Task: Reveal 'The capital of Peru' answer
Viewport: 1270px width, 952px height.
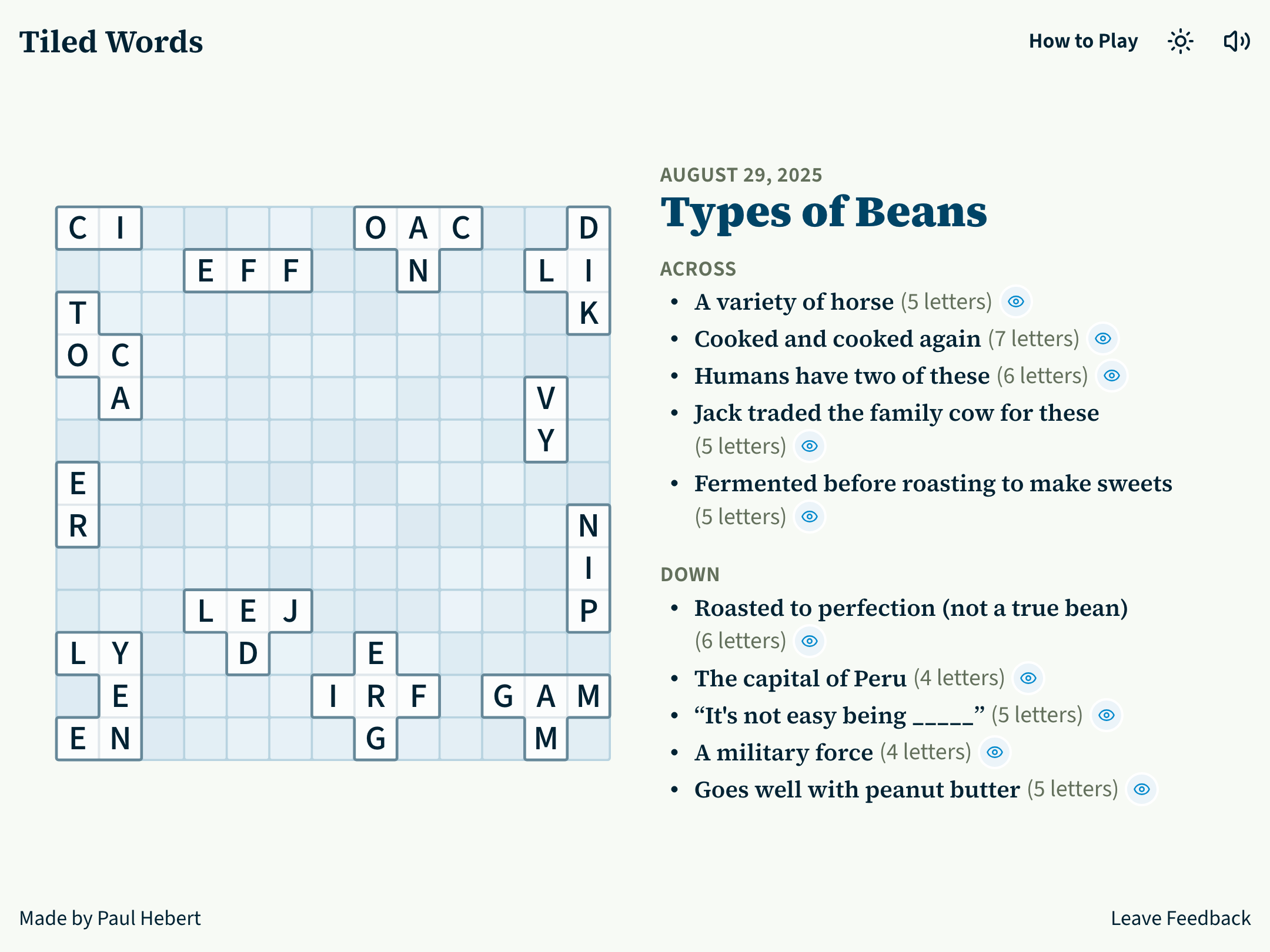Action: tap(1028, 678)
